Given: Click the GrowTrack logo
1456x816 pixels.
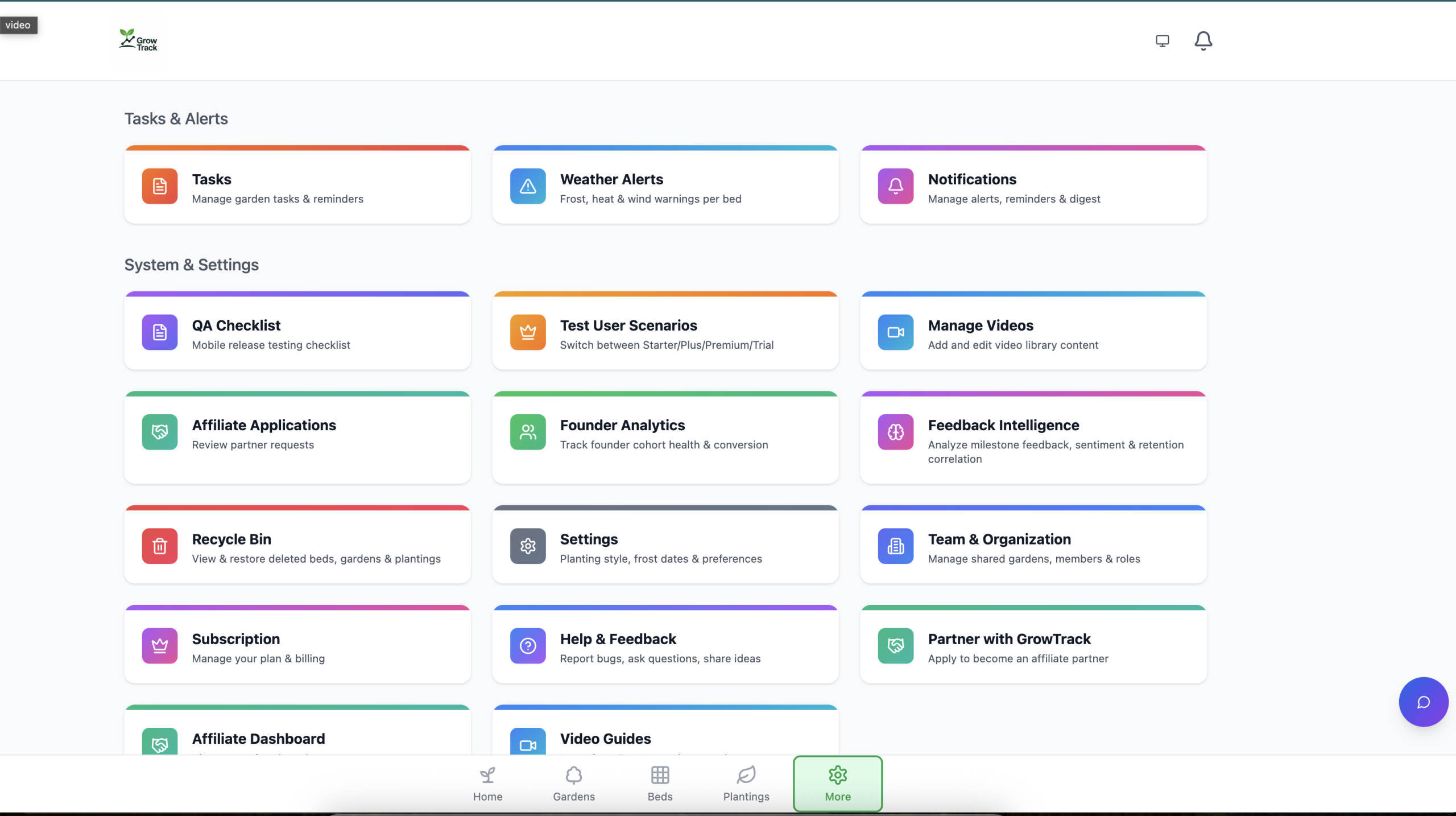Looking at the screenshot, I should [x=138, y=40].
